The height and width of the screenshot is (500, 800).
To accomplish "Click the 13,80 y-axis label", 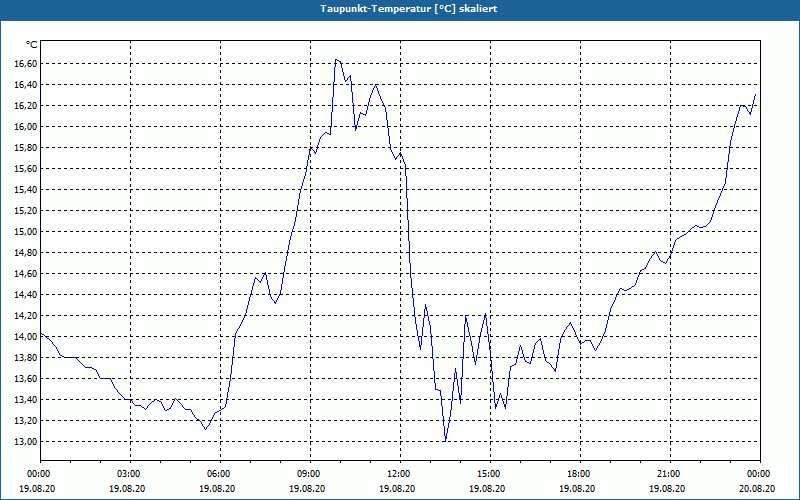I will 25,358.
